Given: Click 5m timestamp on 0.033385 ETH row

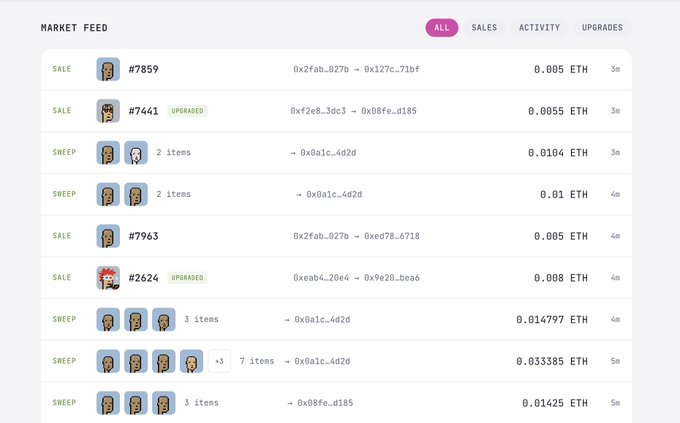Looking at the screenshot, I should [615, 361].
